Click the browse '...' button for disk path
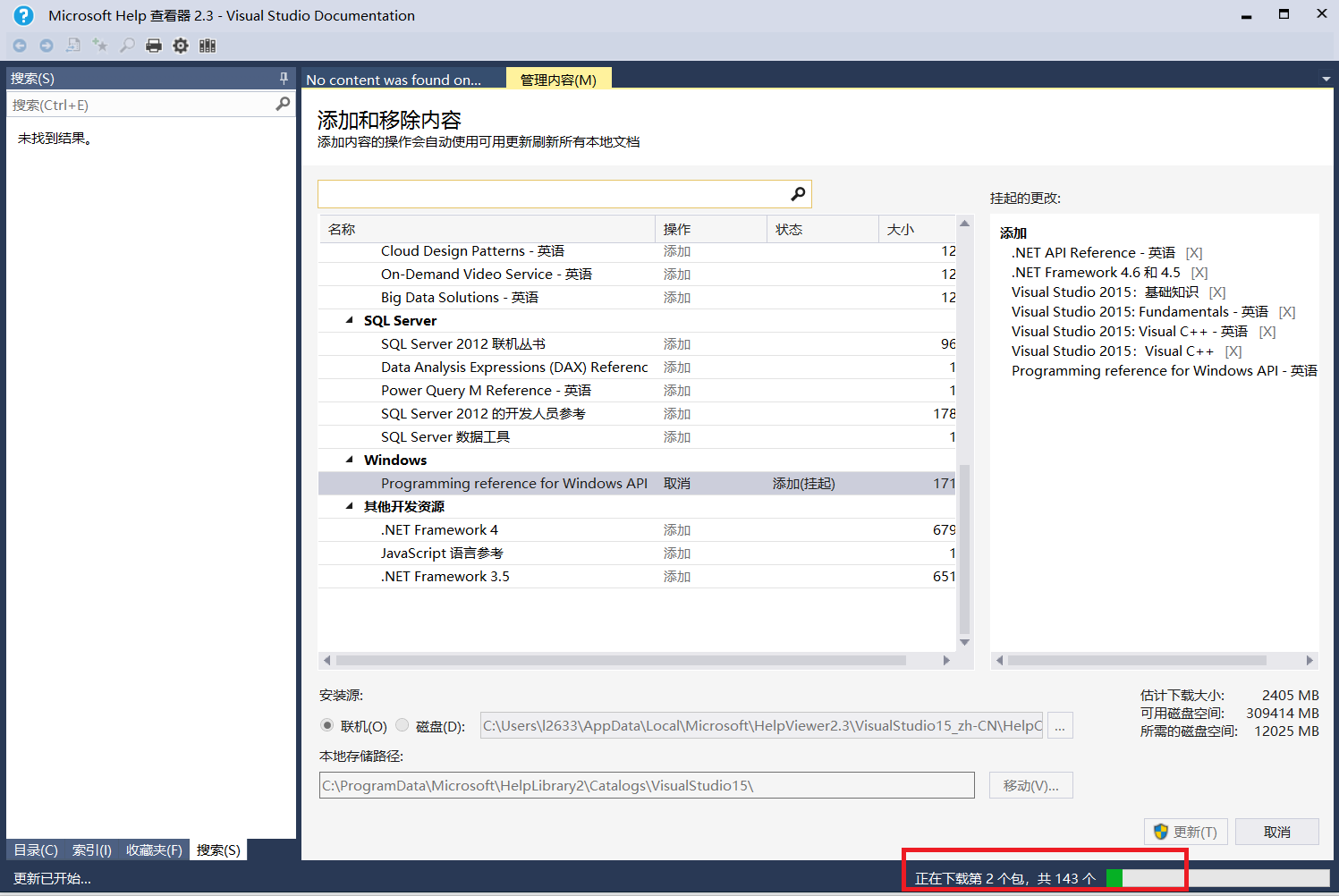 [x=1060, y=725]
